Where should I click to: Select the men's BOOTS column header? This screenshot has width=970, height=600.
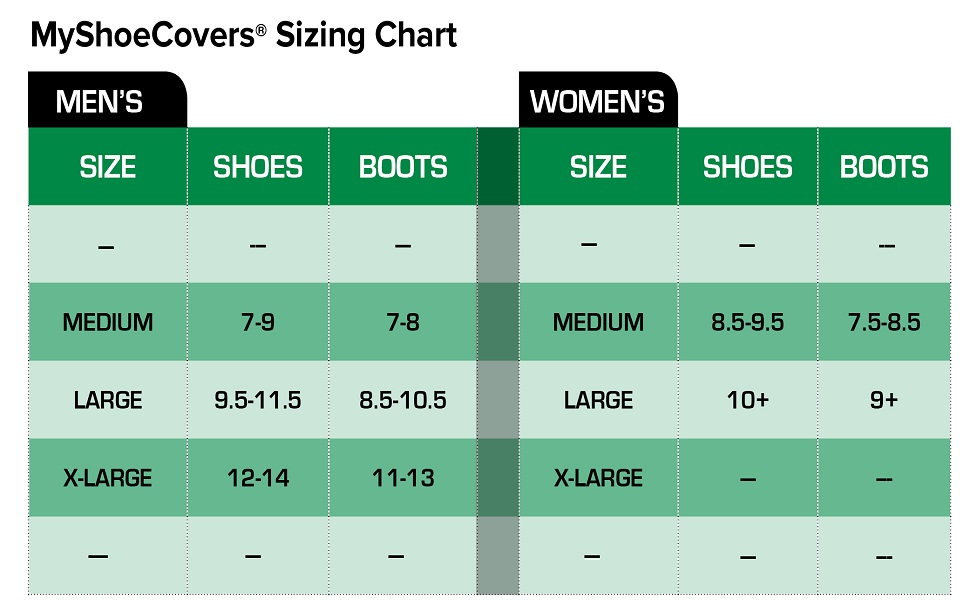tap(403, 167)
